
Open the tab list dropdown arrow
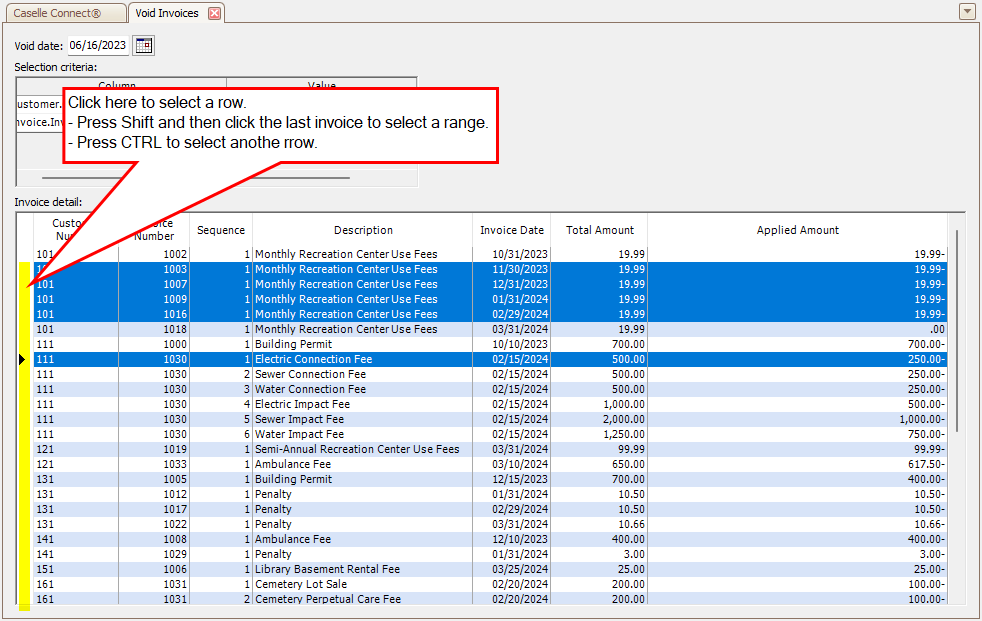click(x=966, y=12)
